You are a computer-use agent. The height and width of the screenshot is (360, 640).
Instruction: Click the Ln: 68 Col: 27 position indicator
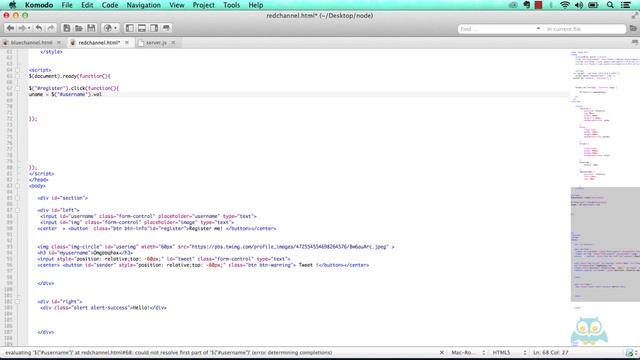(551, 352)
